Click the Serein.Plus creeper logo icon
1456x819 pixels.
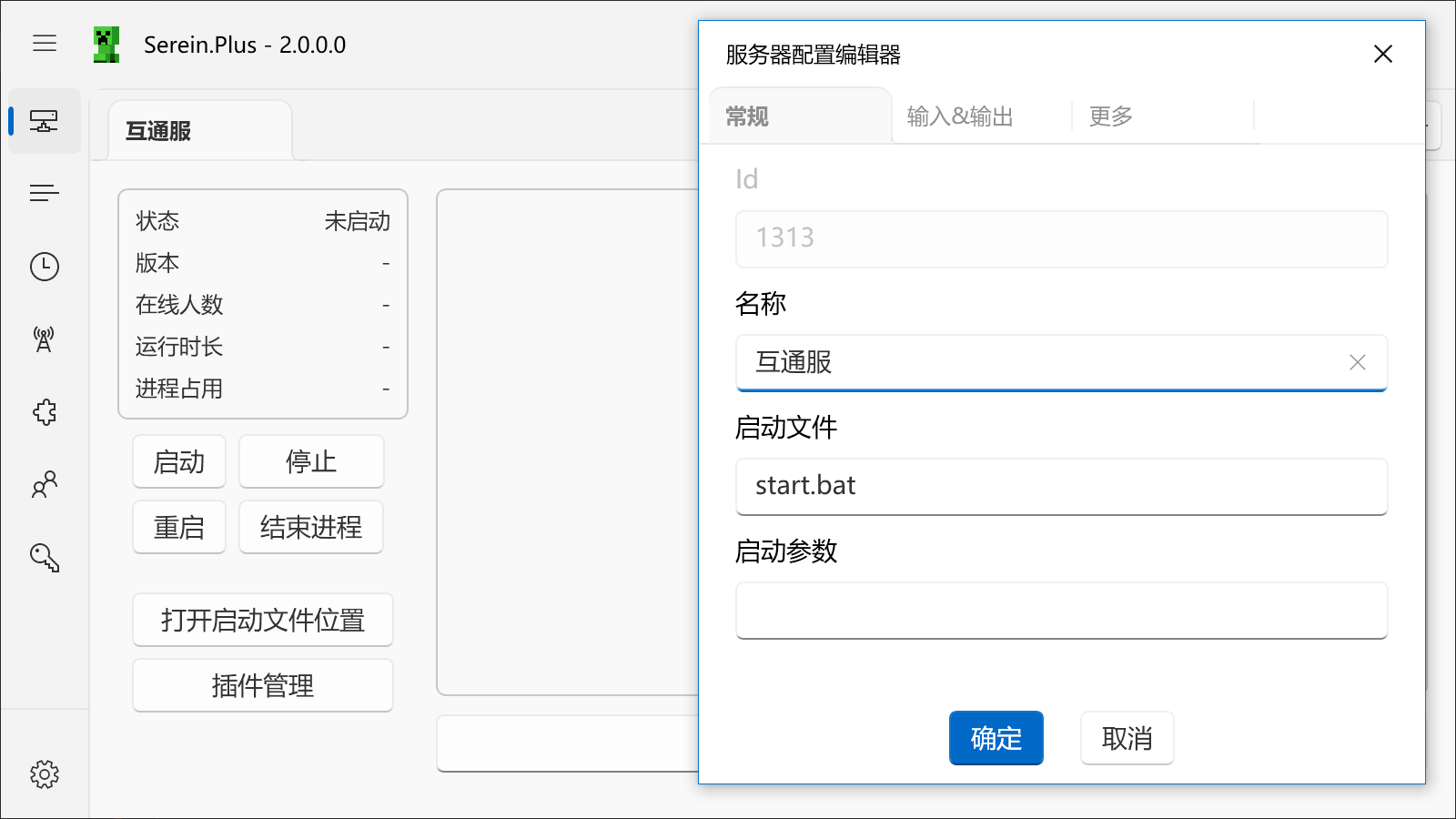click(x=106, y=45)
